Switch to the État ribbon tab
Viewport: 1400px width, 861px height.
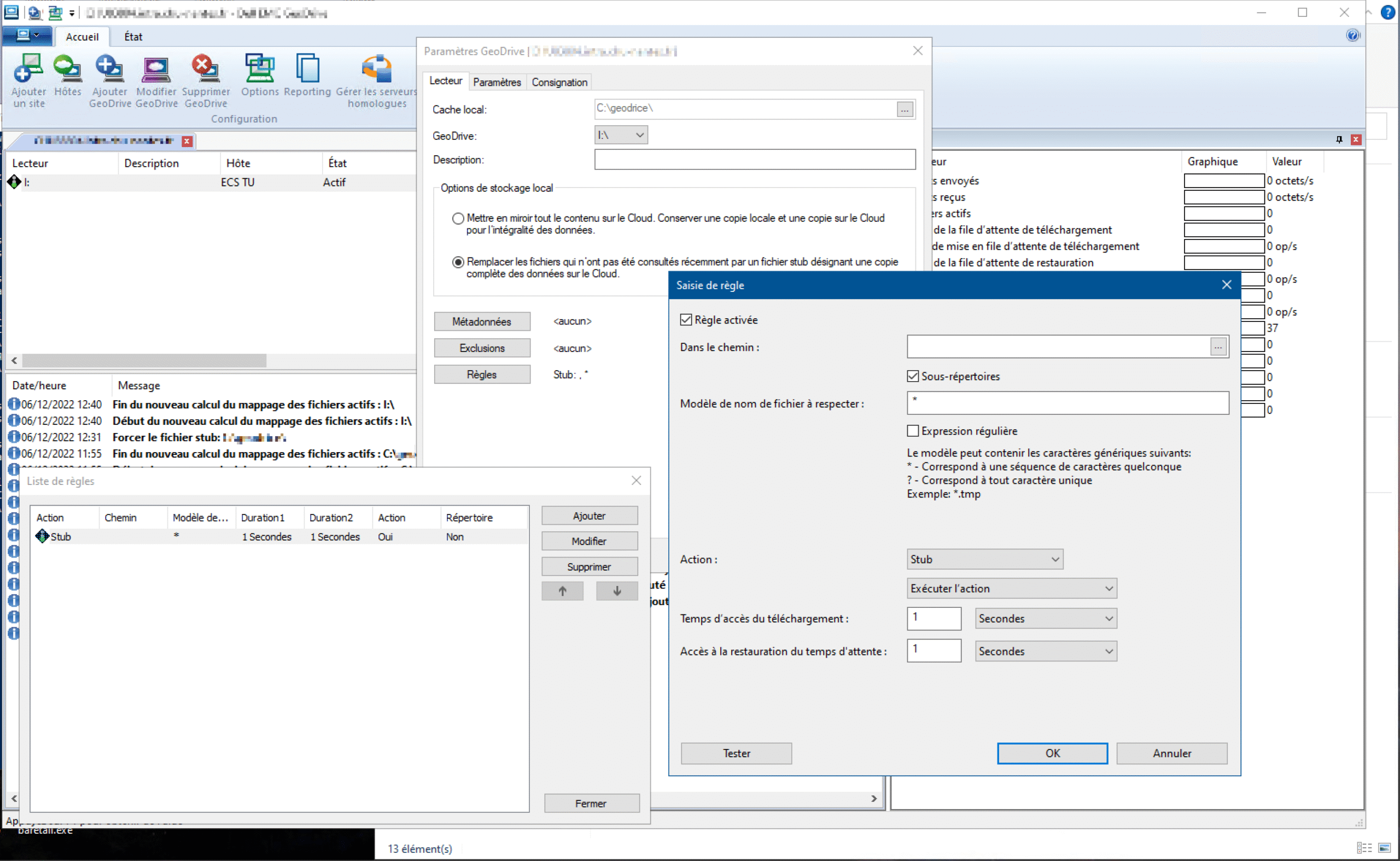point(133,37)
